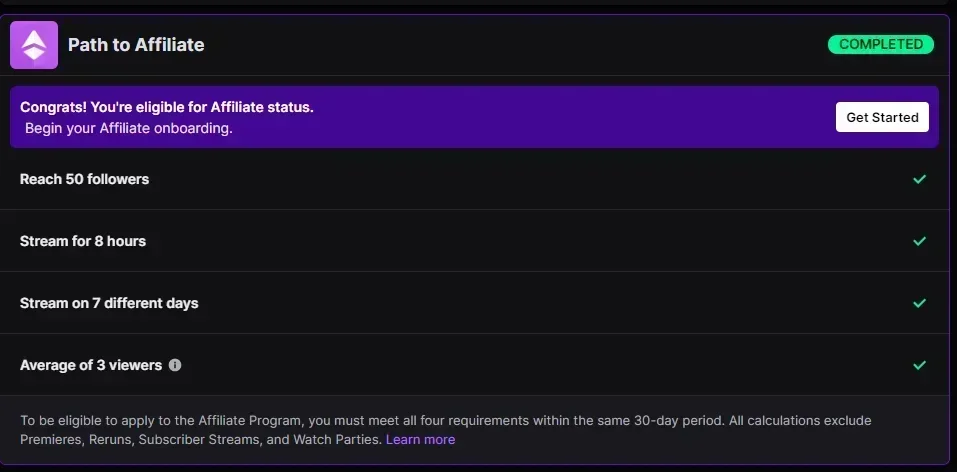Viewport: 957px width, 472px height.
Task: Click the checkmark for Stream on 7 different days
Action: 919,303
